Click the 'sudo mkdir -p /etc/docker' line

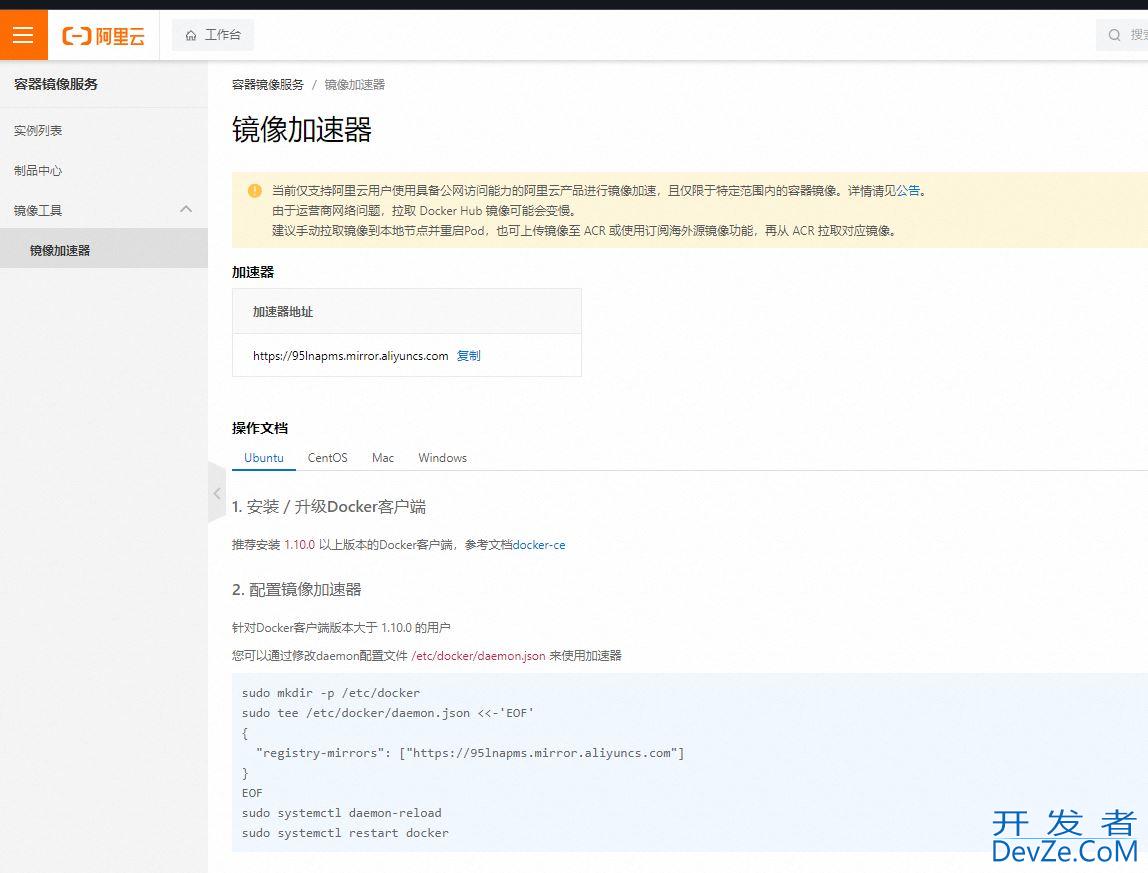[331, 693]
